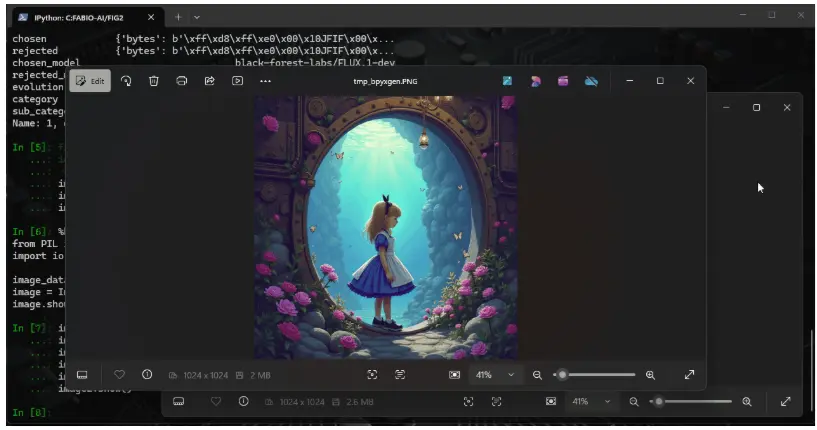Toggle the favorite heart for tmp_bpyxgen.PNG
This screenshot has height=430, width=817.
click(x=119, y=374)
